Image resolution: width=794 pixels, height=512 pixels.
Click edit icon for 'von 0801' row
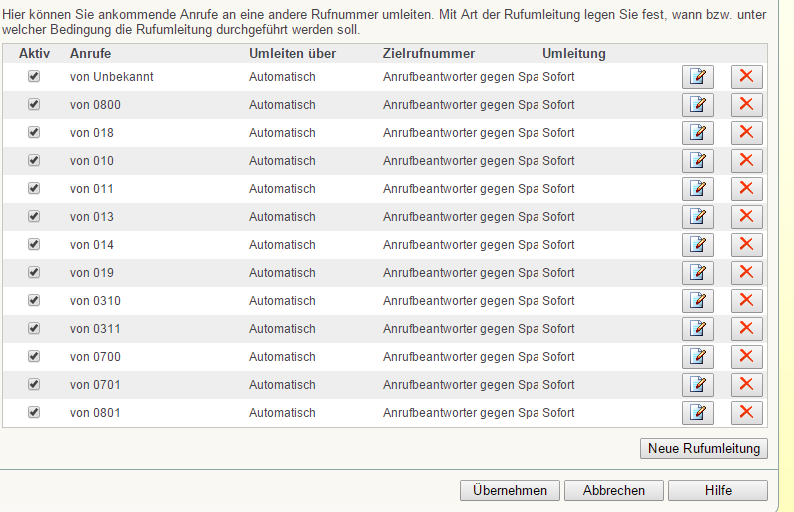point(697,413)
